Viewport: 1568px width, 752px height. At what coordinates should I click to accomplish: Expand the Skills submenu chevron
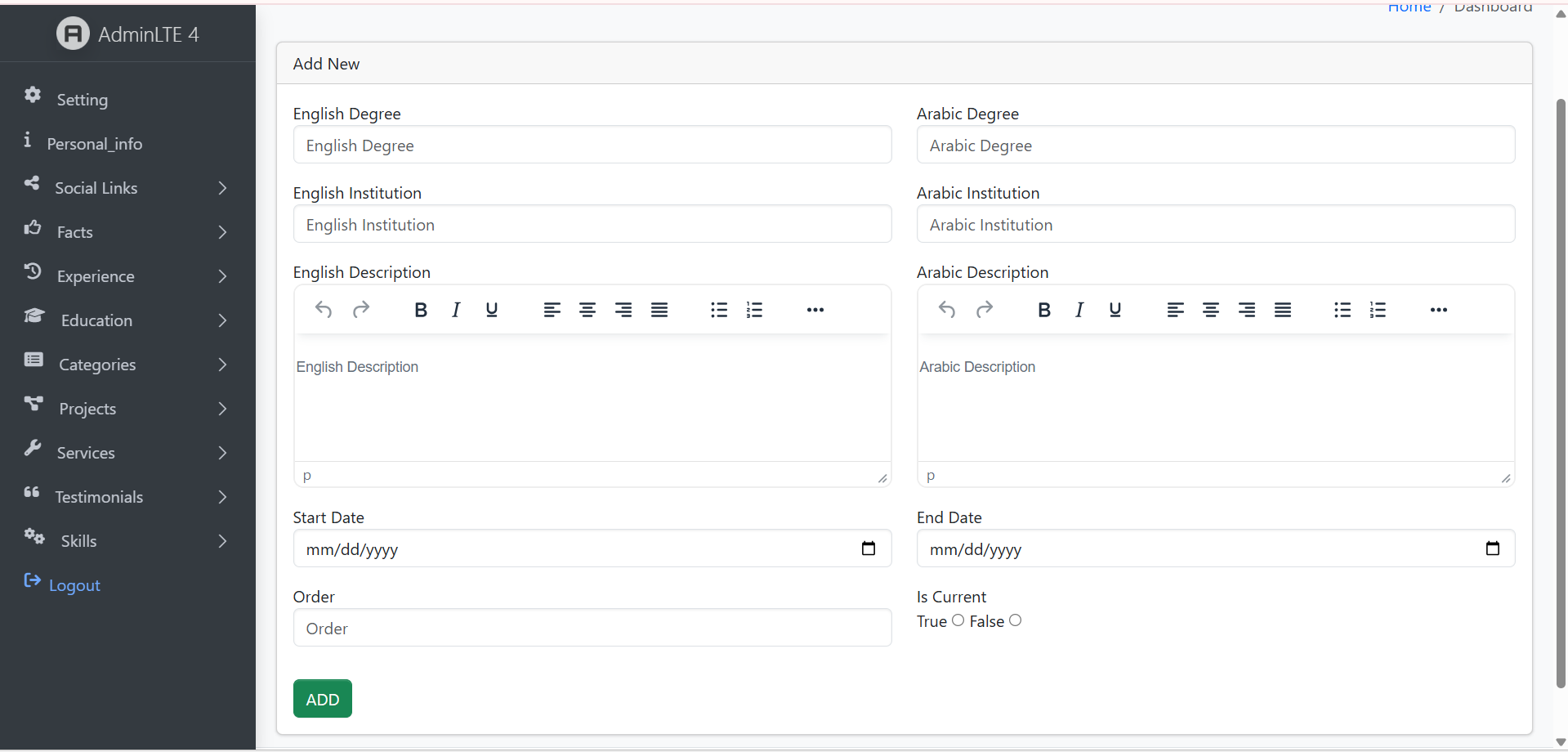click(x=223, y=541)
